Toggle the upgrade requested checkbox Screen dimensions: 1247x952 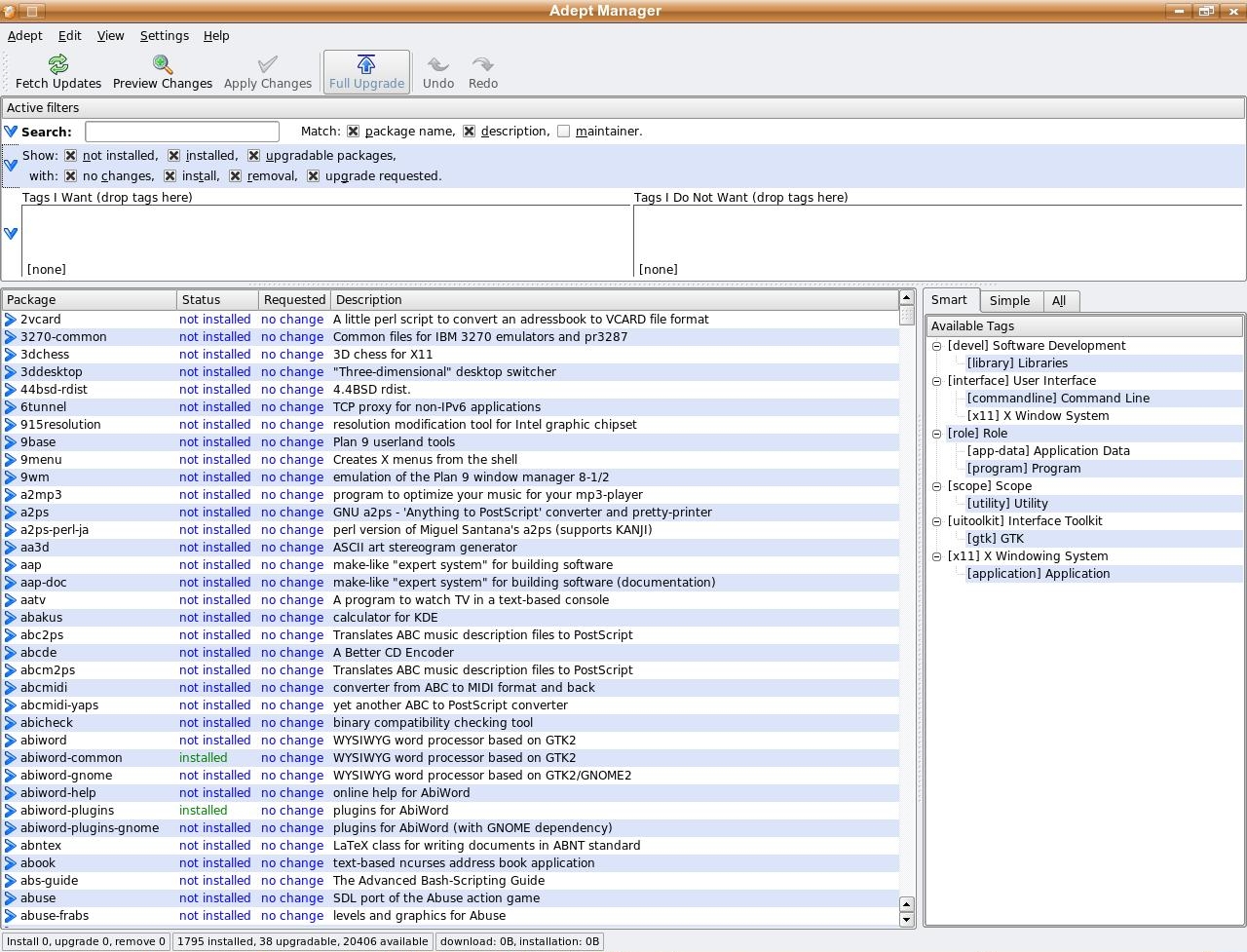pyautogui.click(x=313, y=176)
